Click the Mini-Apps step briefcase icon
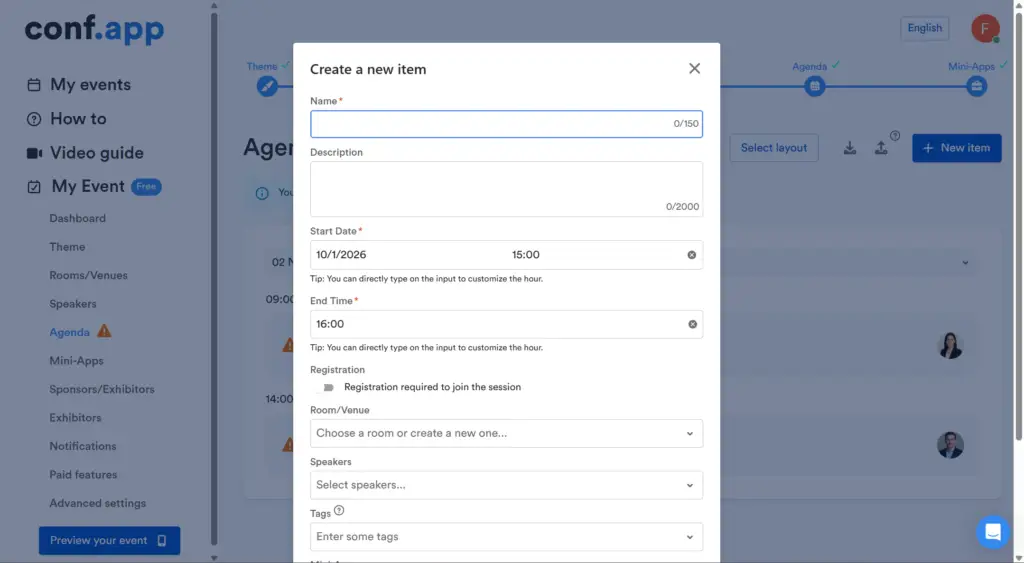 pyautogui.click(x=976, y=86)
